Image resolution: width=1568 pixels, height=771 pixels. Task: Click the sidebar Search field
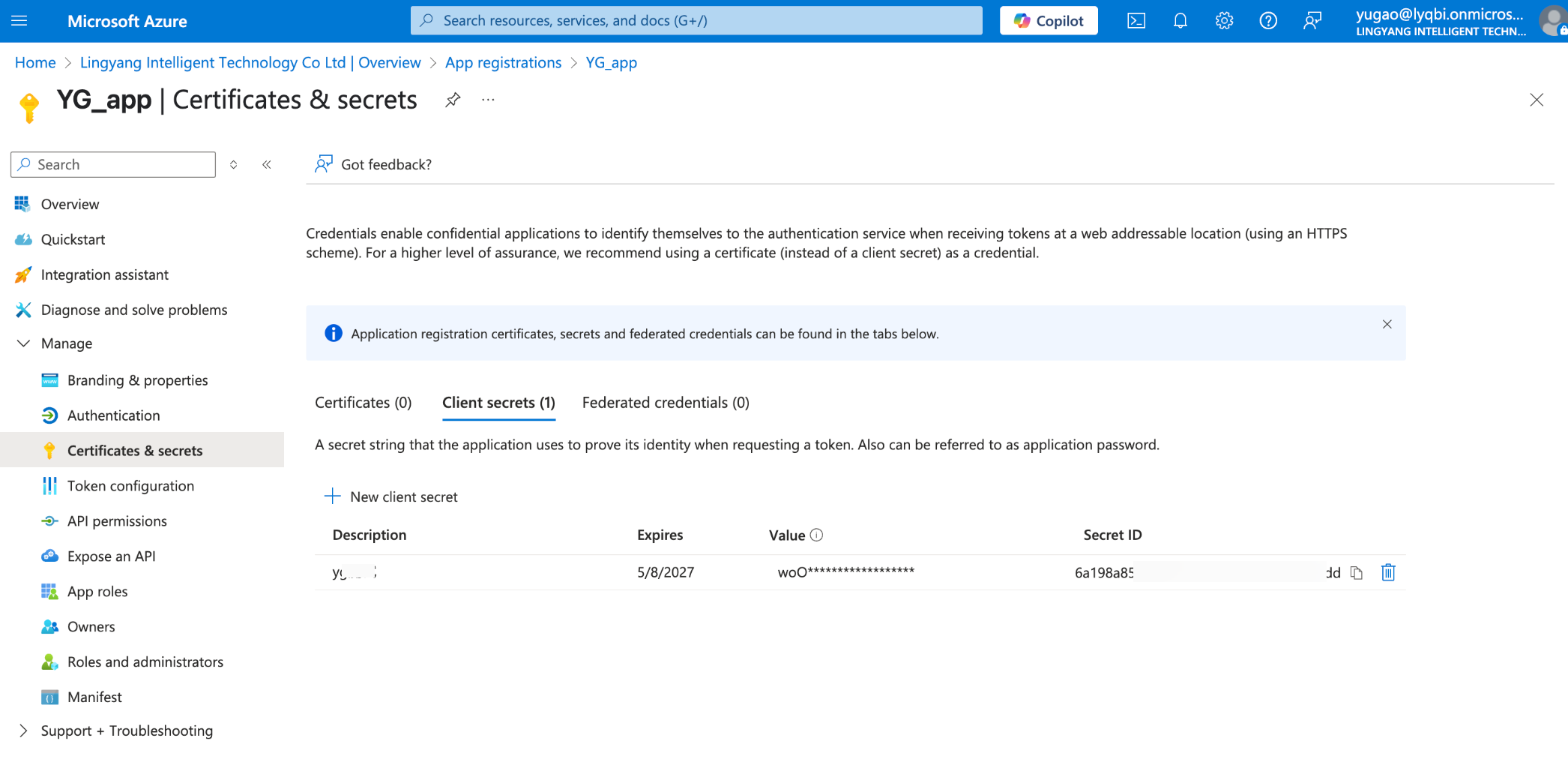113,164
